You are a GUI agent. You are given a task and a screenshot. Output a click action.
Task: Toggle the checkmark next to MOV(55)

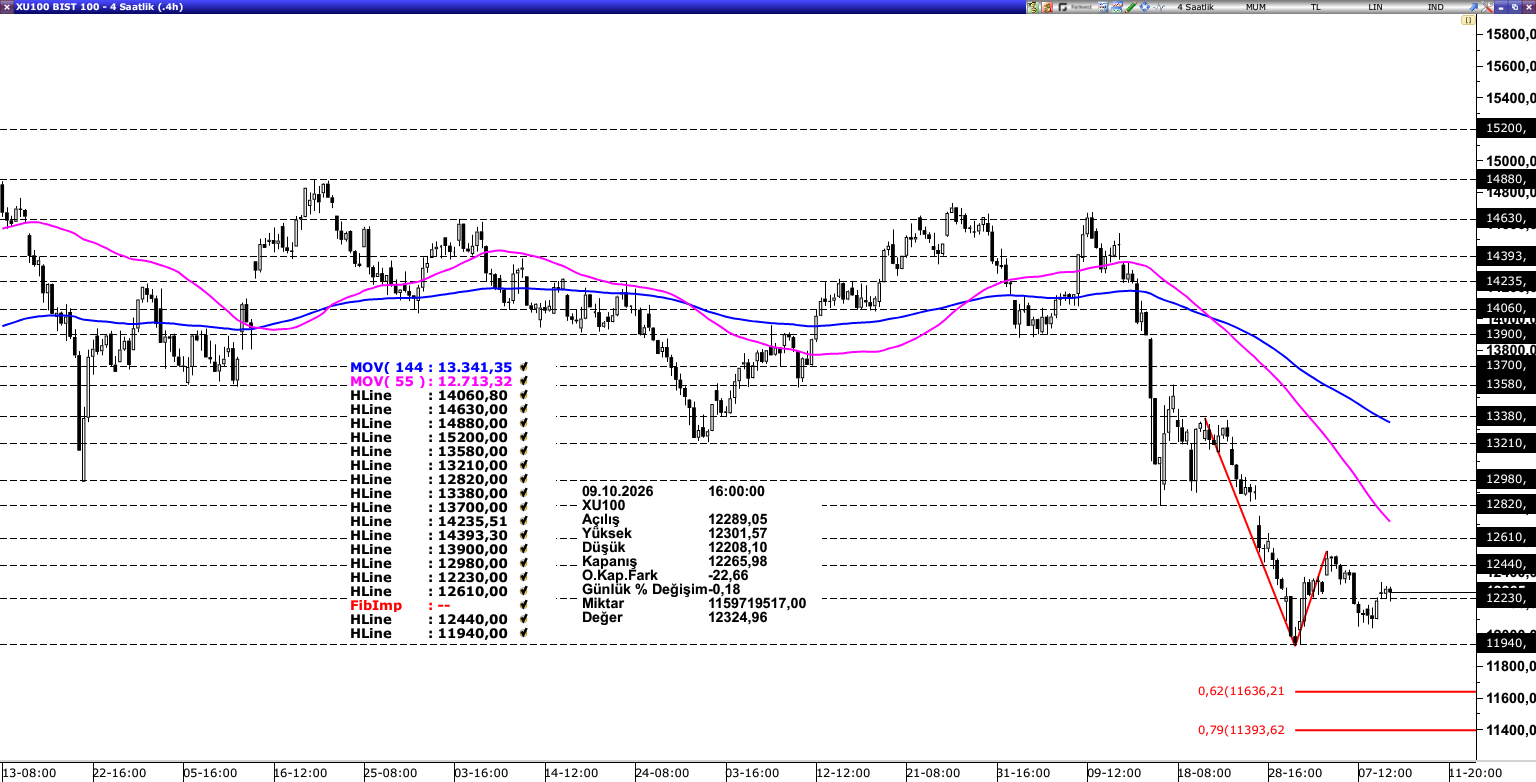tap(524, 382)
